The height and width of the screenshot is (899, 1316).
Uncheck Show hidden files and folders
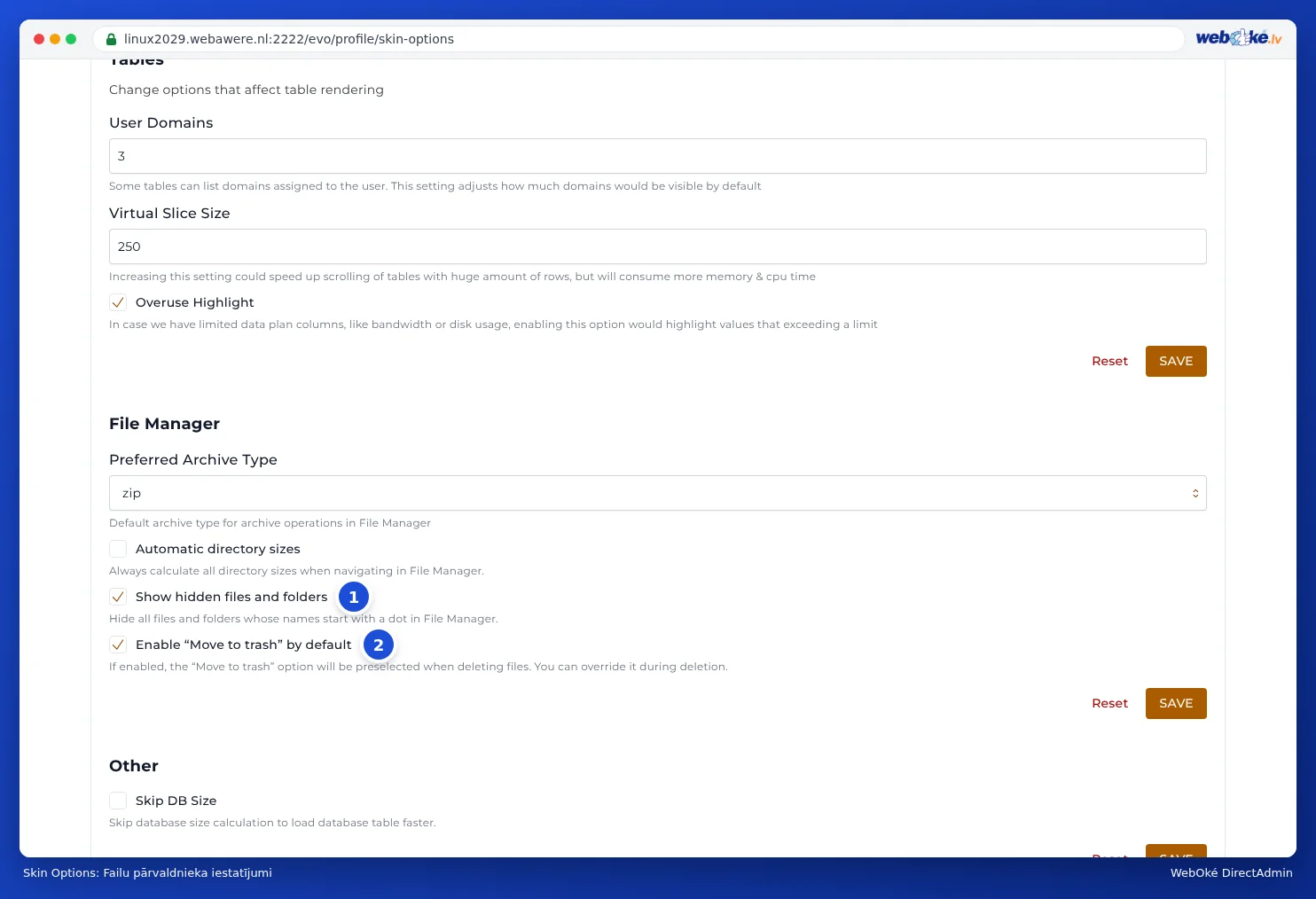coord(118,597)
